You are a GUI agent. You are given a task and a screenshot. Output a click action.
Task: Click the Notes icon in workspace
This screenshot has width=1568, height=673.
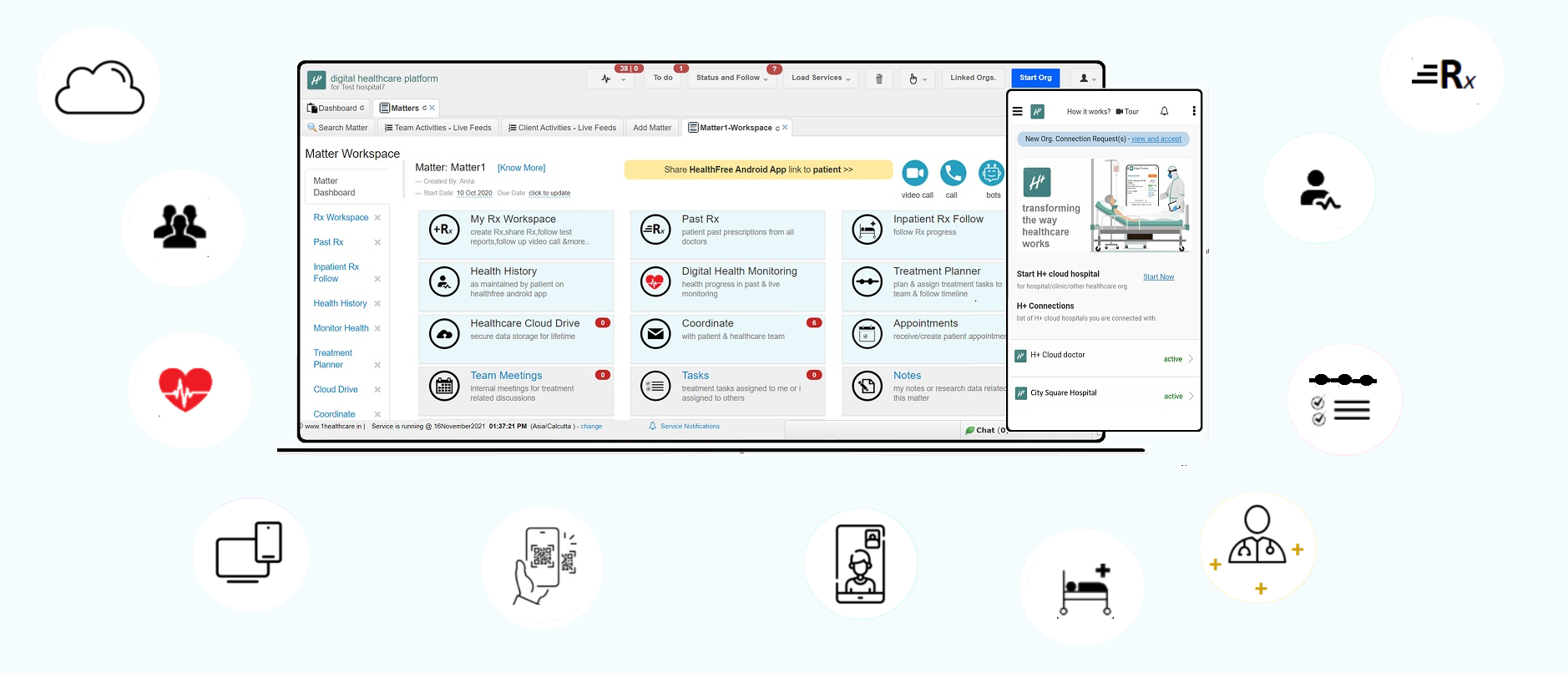click(867, 387)
